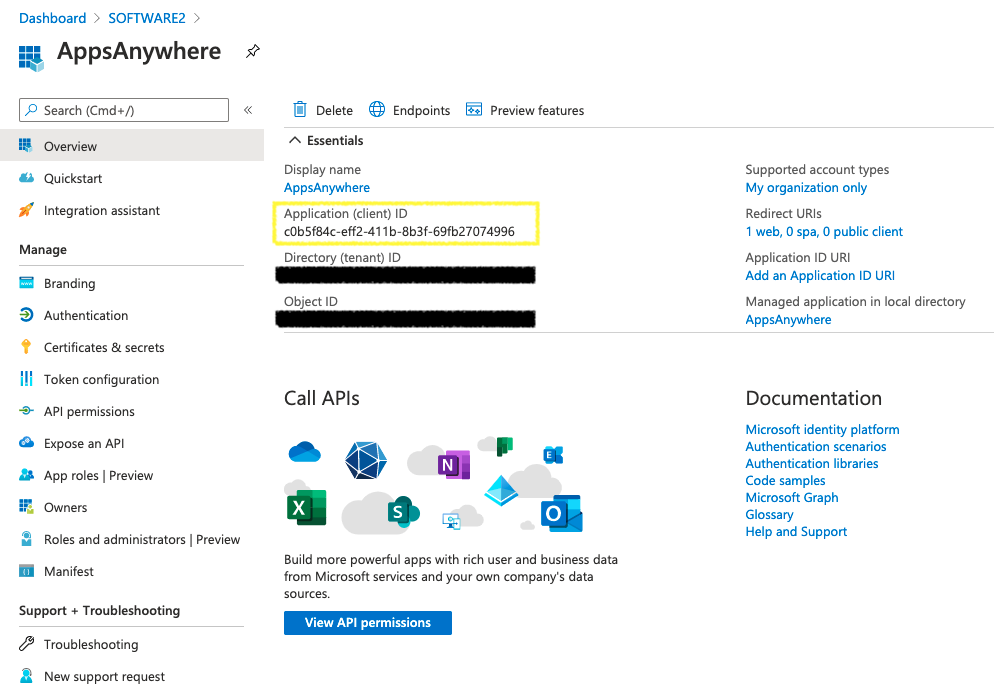Click the Delete trash icon
Screen dimensions: 994x695
pos(300,110)
